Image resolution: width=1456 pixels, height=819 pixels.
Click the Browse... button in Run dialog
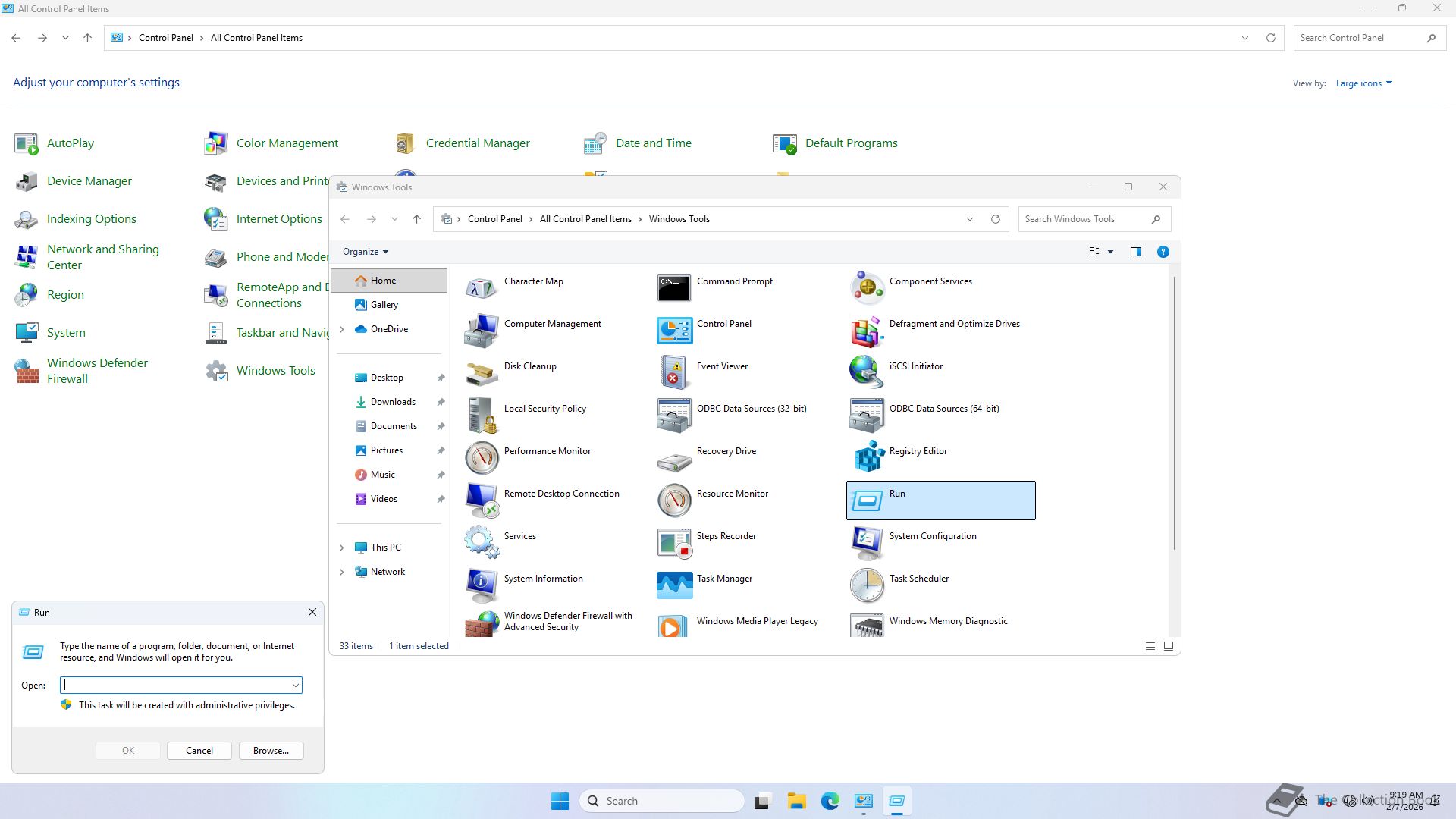271,751
